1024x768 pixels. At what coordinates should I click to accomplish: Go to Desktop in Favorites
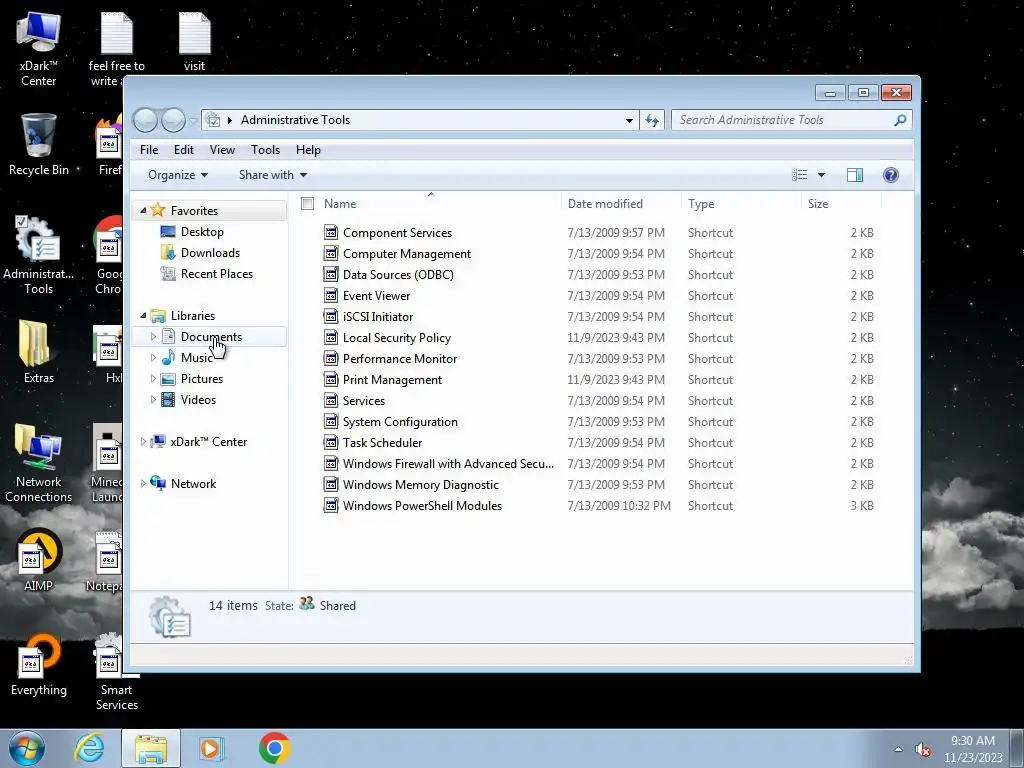click(x=202, y=232)
